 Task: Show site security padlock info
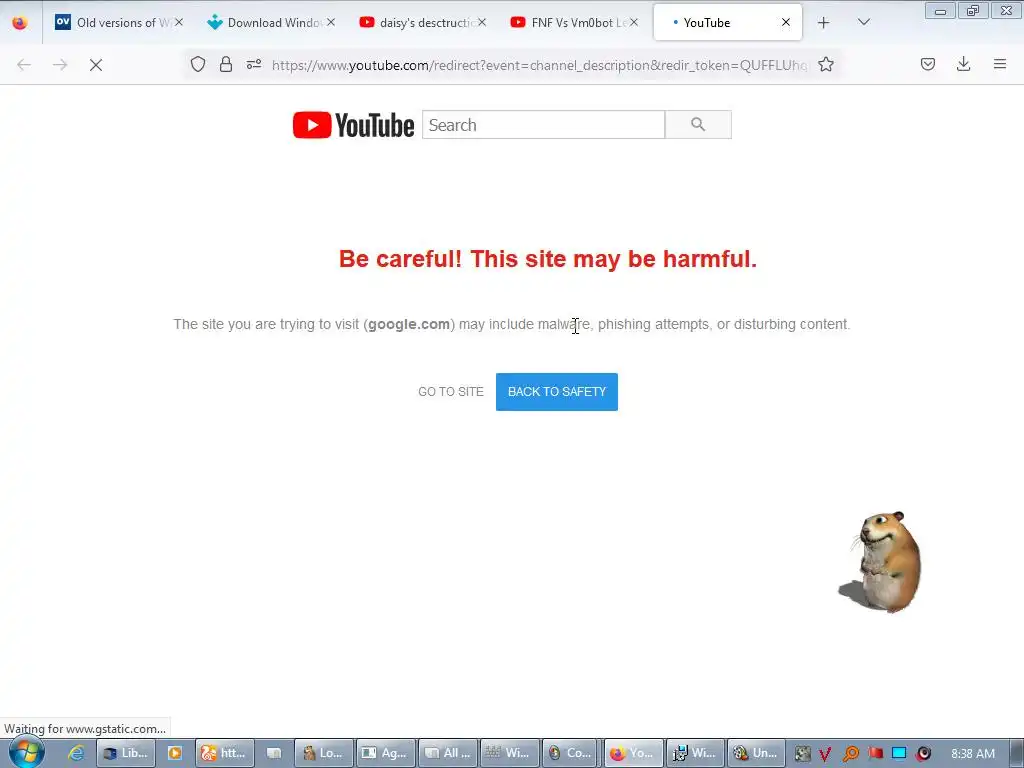pos(226,64)
